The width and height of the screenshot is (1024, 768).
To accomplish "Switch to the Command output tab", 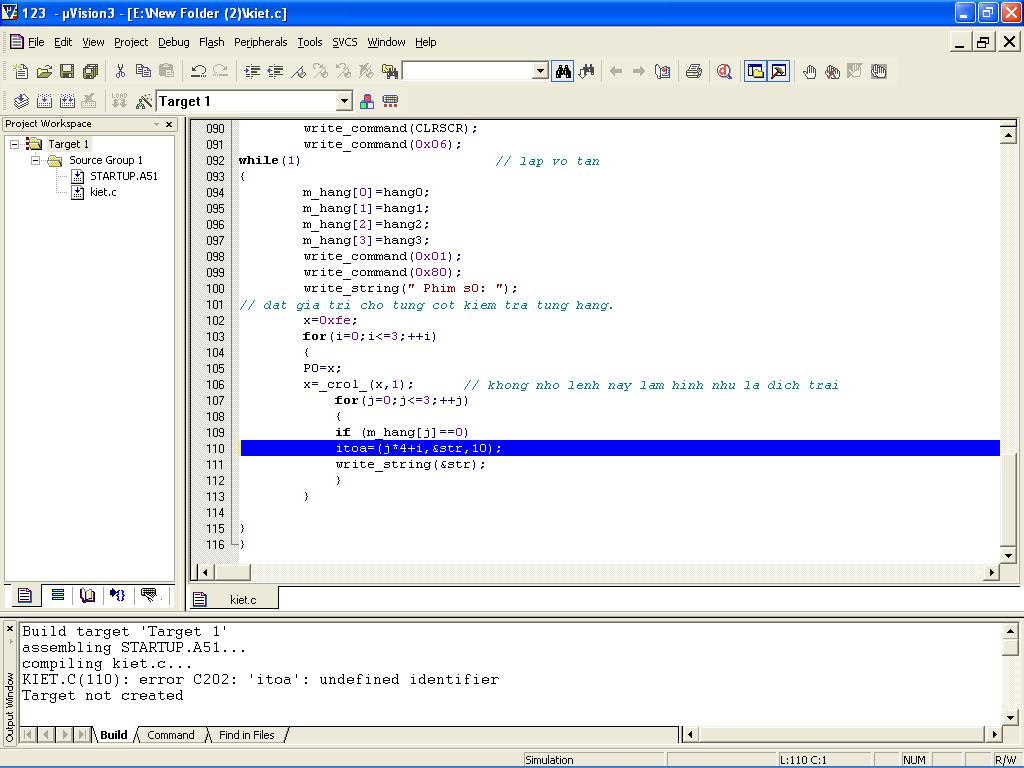I will coord(170,735).
